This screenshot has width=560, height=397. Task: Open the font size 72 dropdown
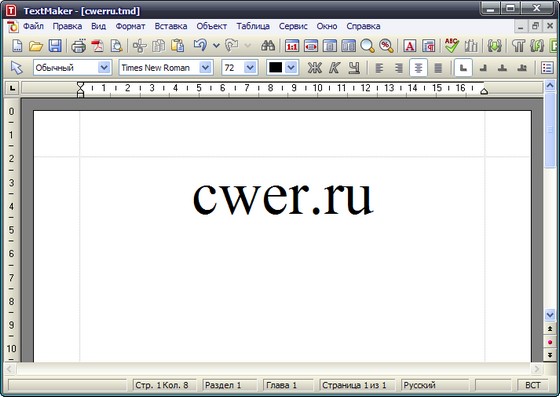(x=250, y=67)
